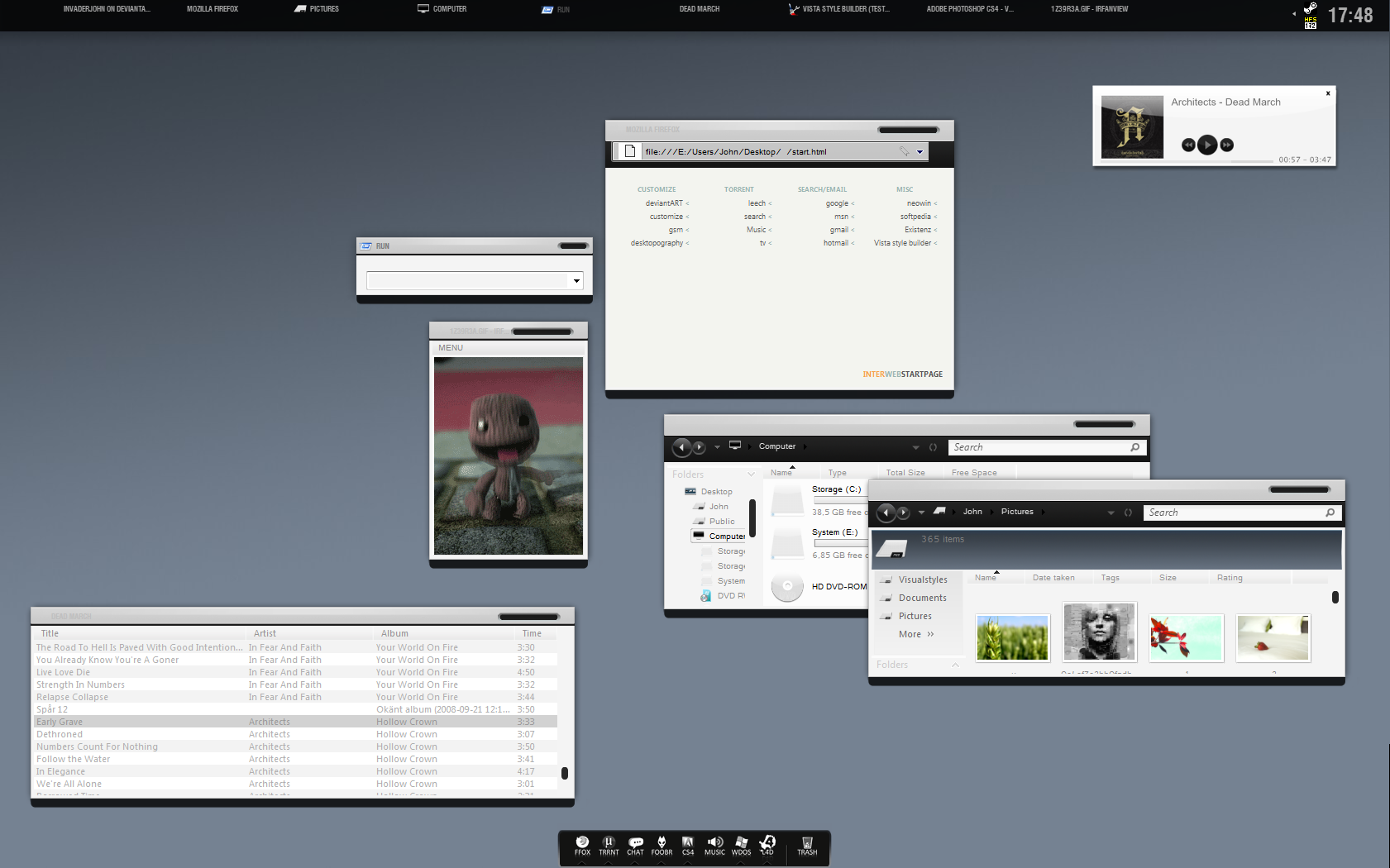Viewport: 1390px width, 868px height.
Task: Open the Firefox address bar history dropdown
Action: tap(920, 152)
